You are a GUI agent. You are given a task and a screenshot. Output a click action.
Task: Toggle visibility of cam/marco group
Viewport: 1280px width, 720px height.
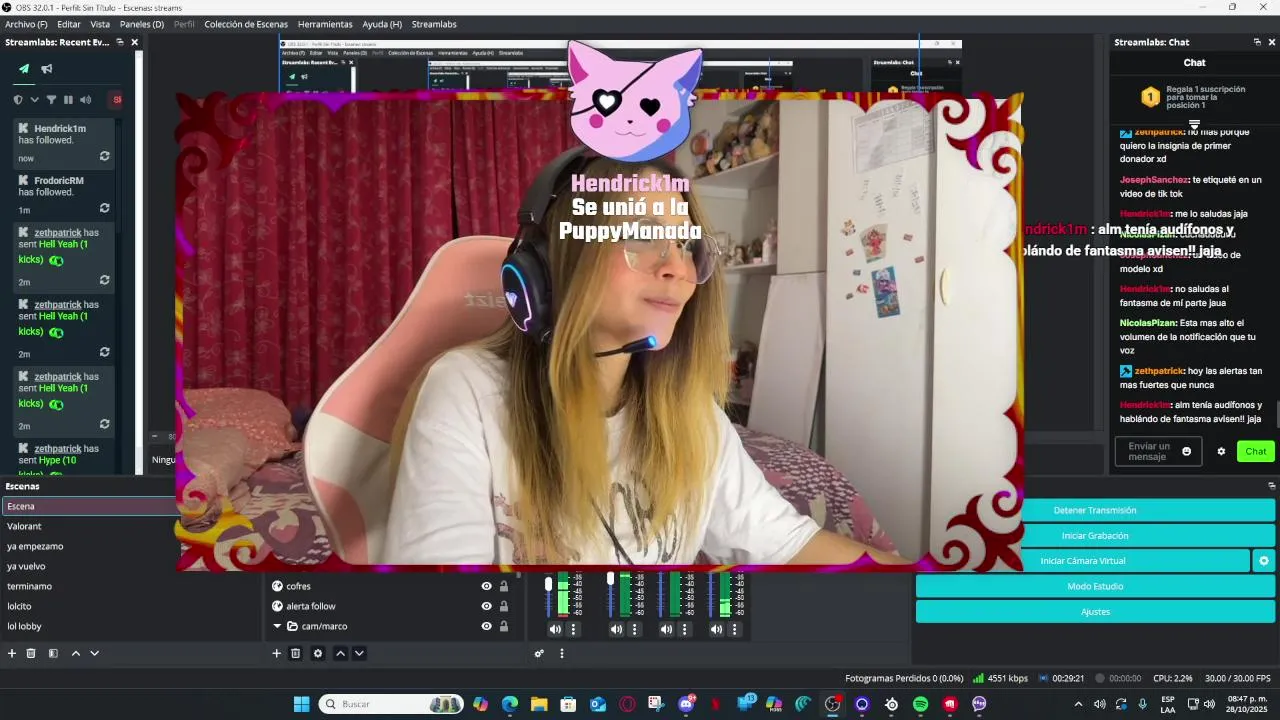(487, 626)
